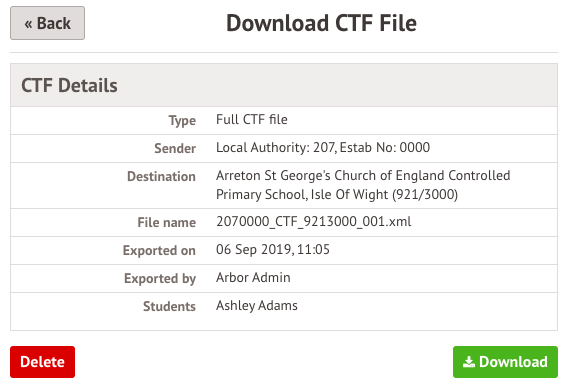This screenshot has height=390, width=567.
Task: Click the CTF Details section header
Action: pos(69,85)
